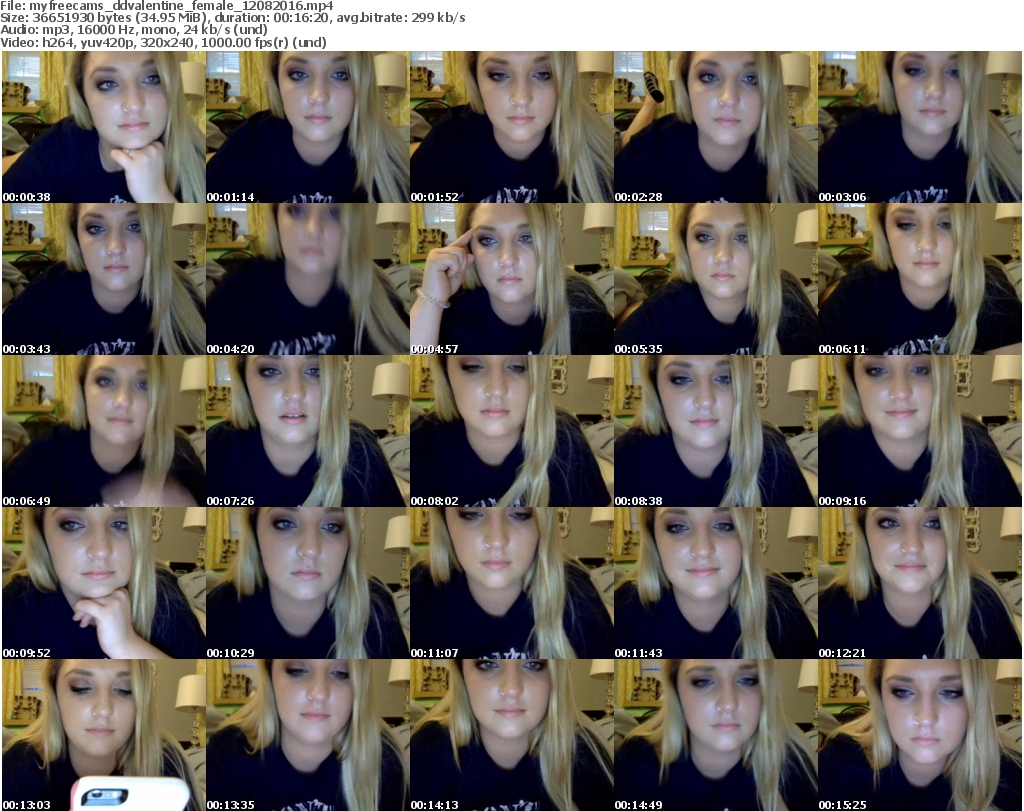
Task: Select the thumbnail timestamped 00:15:25
Action: click(x=920, y=735)
